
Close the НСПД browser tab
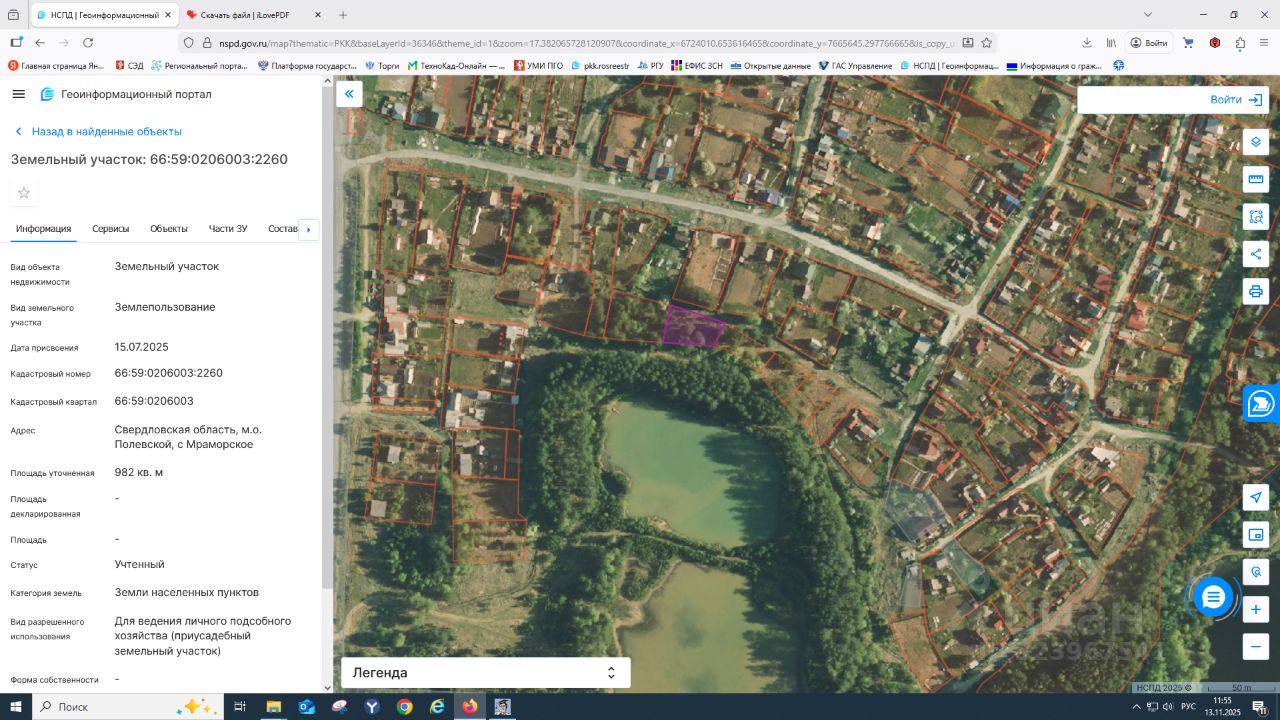168,15
